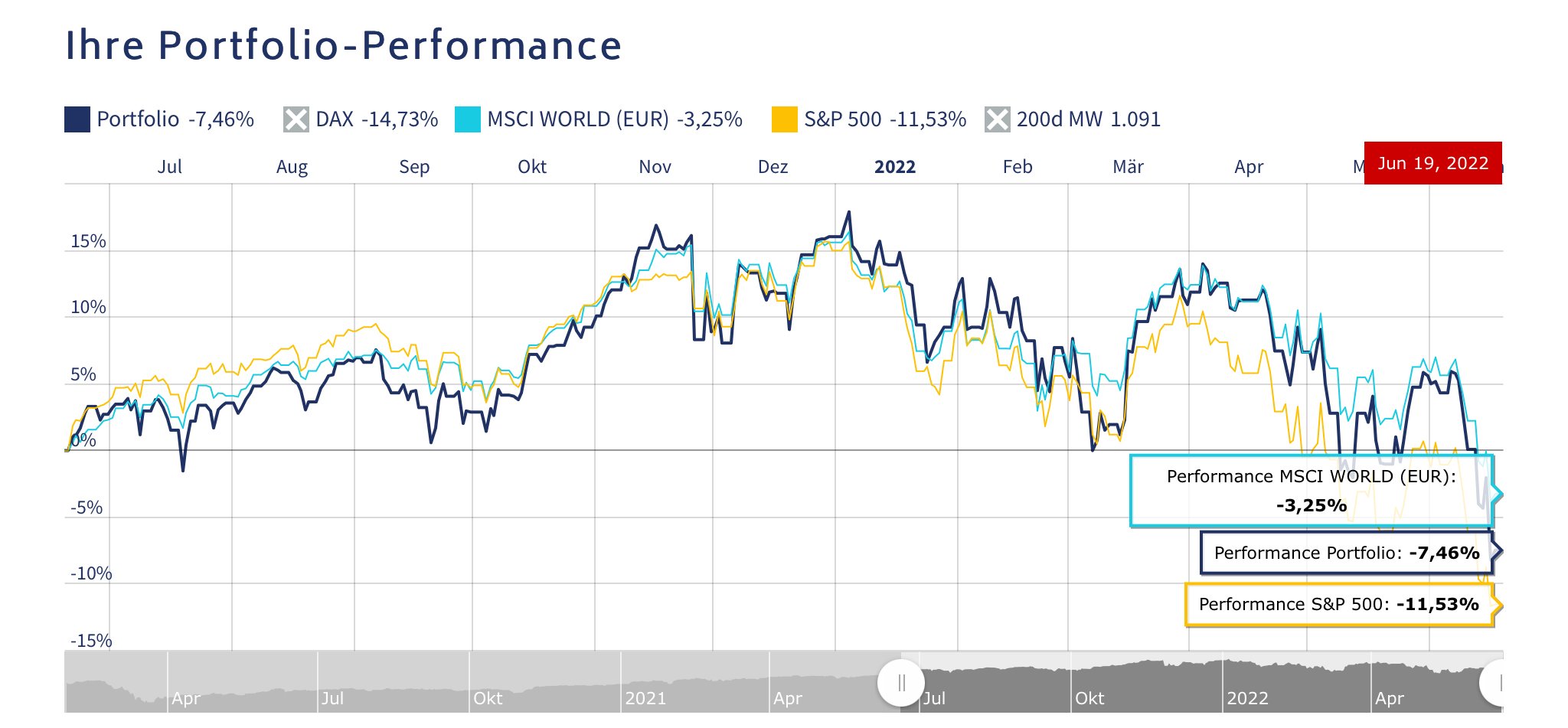Image resolution: width=1568 pixels, height=728 pixels.
Task: Click the S&P 500 -11,53% legend text
Action: tap(885, 119)
